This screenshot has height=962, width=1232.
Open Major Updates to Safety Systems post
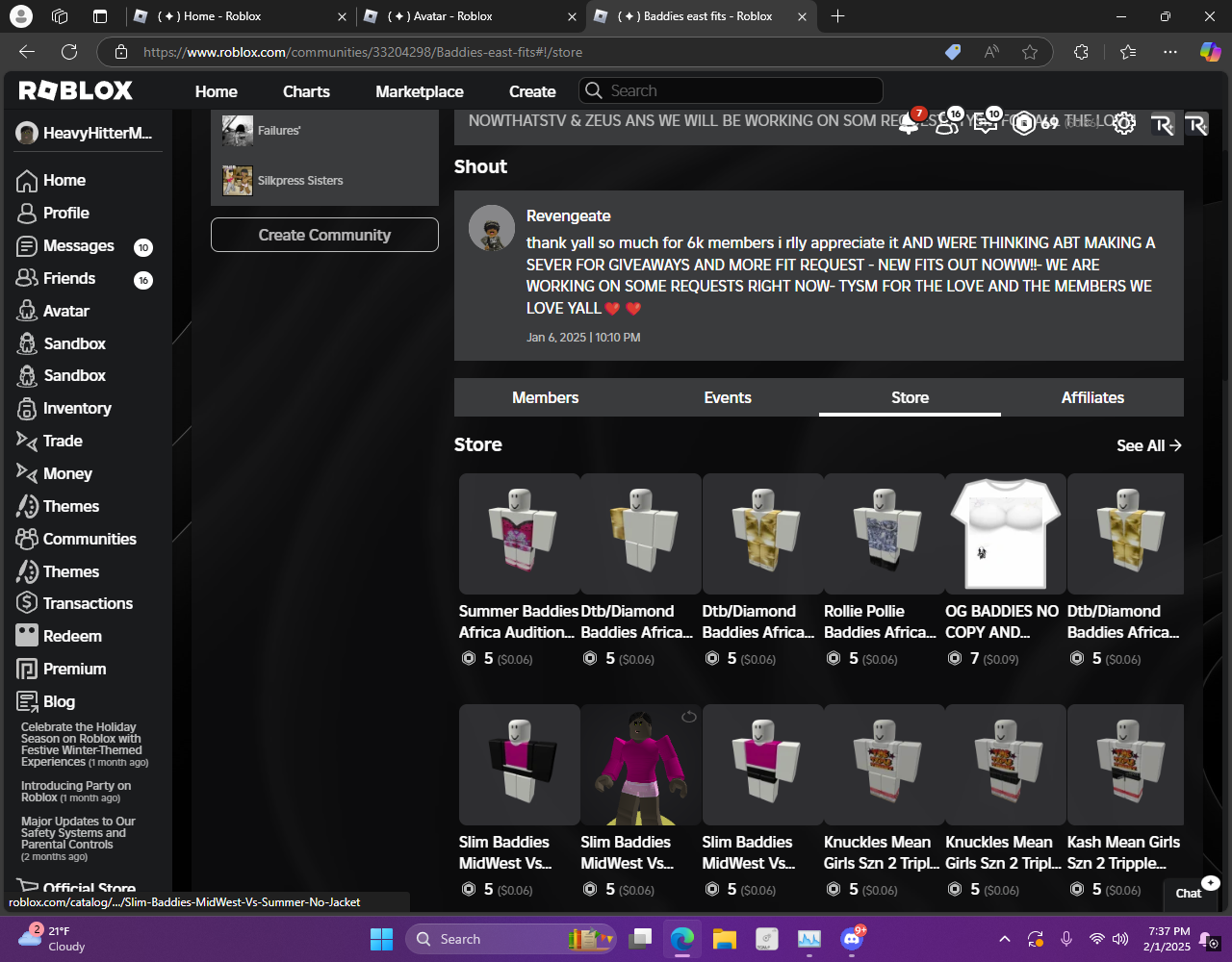pos(78,839)
